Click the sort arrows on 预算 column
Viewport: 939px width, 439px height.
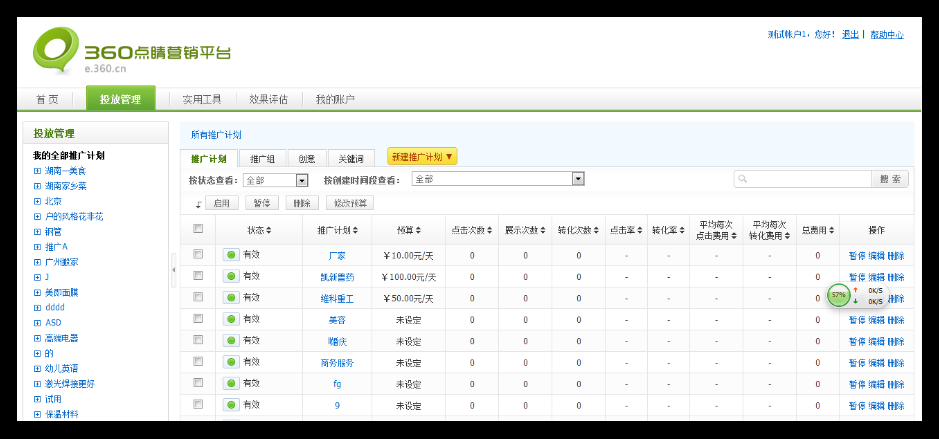pos(417,230)
